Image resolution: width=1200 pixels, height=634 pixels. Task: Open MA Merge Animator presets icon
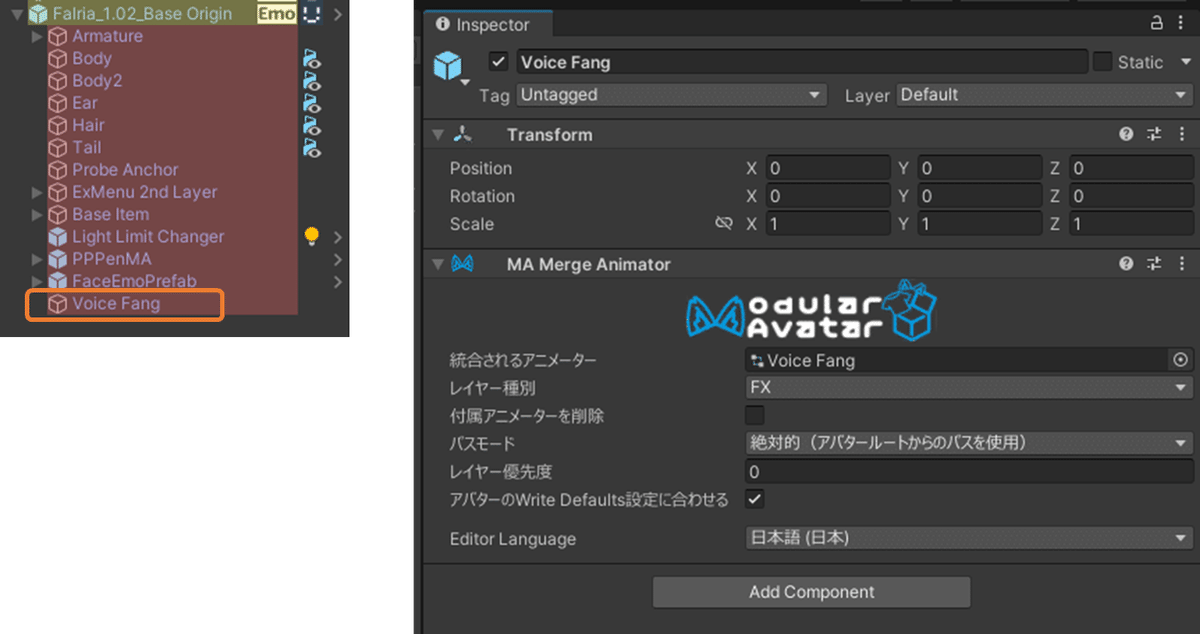[1154, 264]
